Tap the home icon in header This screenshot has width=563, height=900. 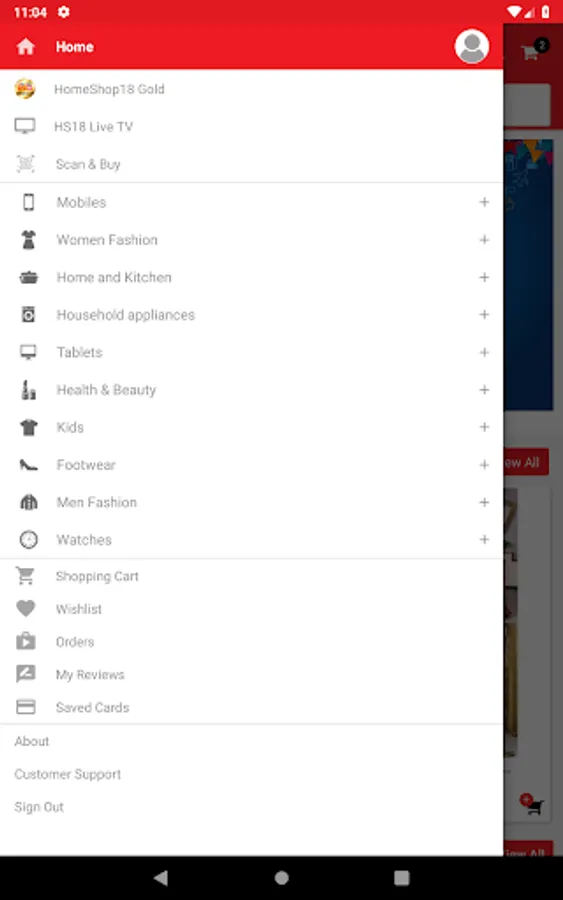pyautogui.click(x=25, y=46)
